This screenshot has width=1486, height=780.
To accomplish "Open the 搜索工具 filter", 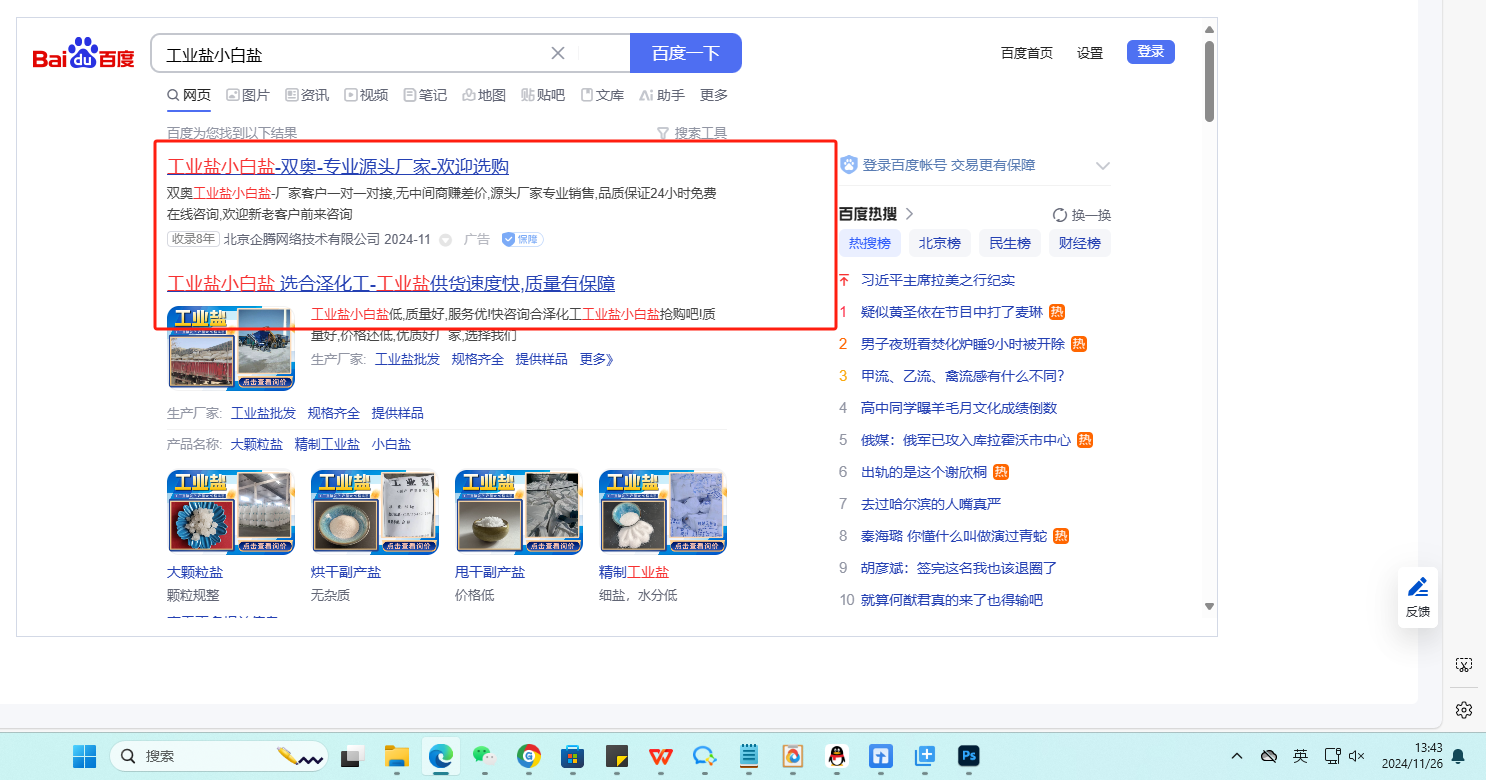I will pyautogui.click(x=691, y=133).
